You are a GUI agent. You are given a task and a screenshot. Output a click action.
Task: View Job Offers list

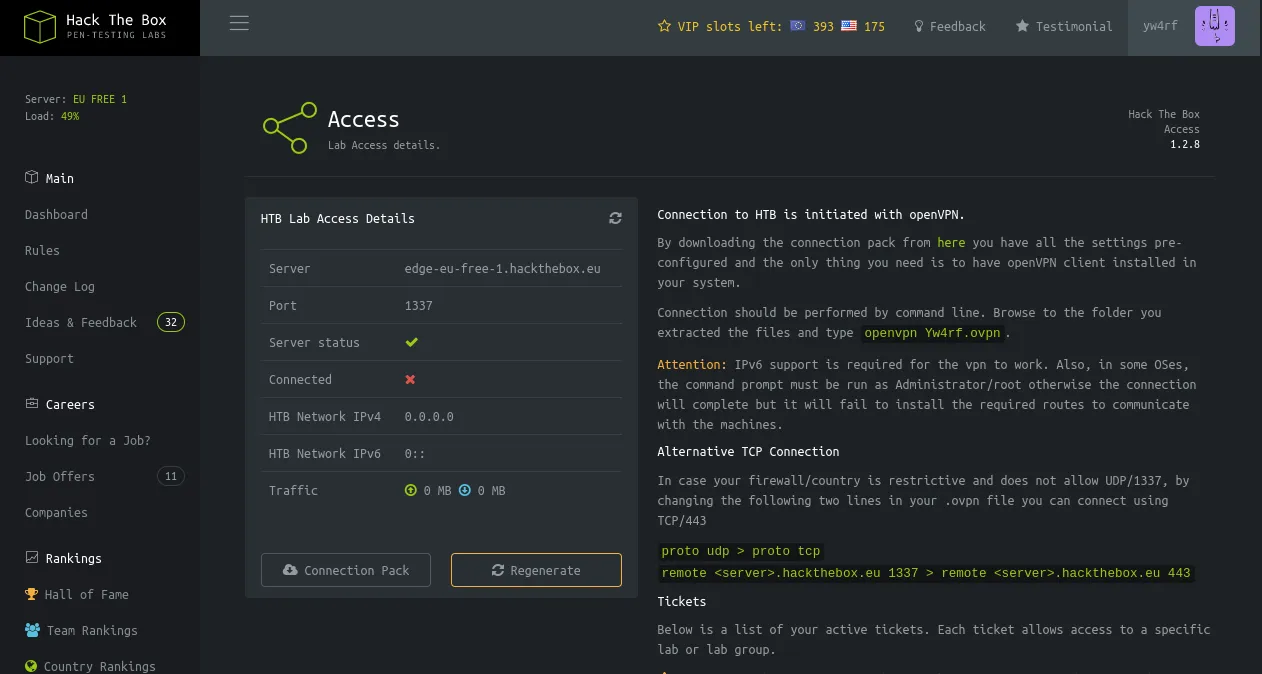pyautogui.click(x=60, y=477)
